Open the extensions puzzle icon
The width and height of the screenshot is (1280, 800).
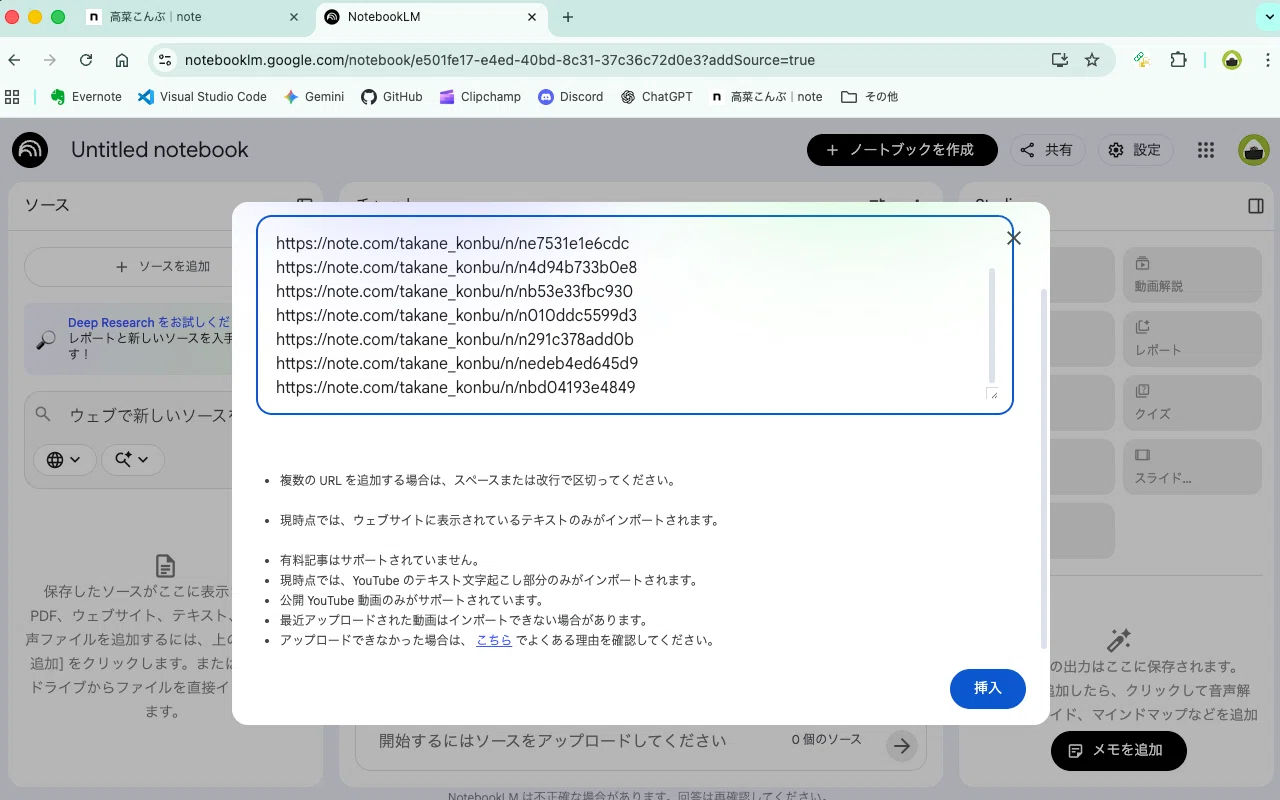click(1178, 60)
